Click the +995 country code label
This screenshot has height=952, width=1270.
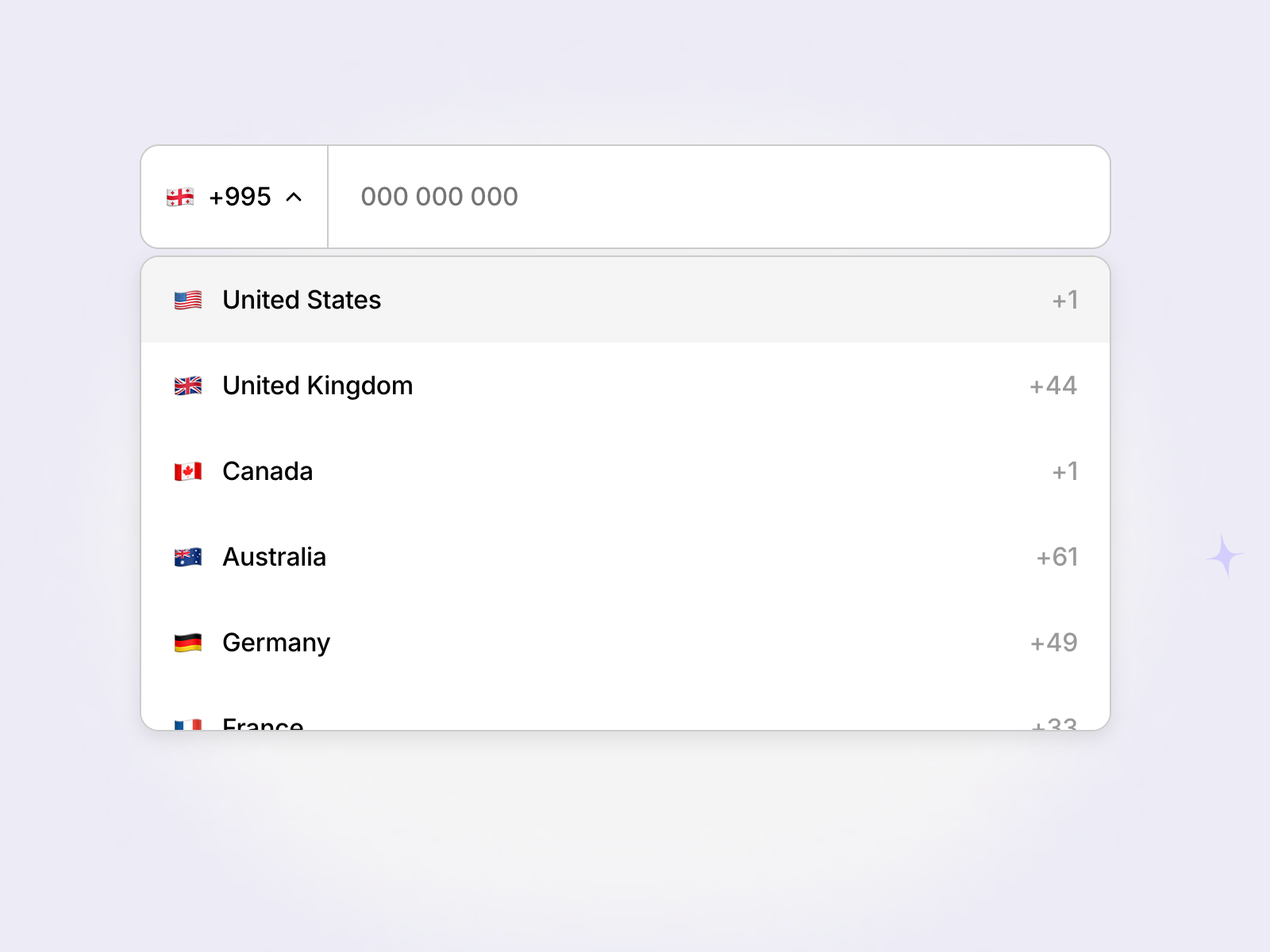240,197
